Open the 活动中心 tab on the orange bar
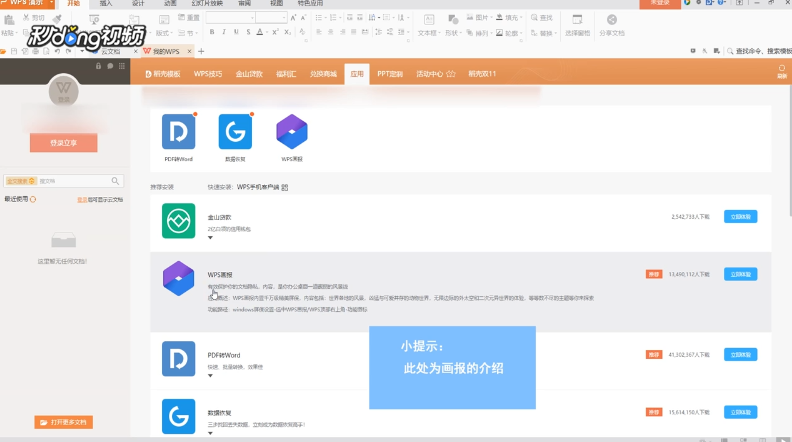The image size is (792, 442). 435,74
